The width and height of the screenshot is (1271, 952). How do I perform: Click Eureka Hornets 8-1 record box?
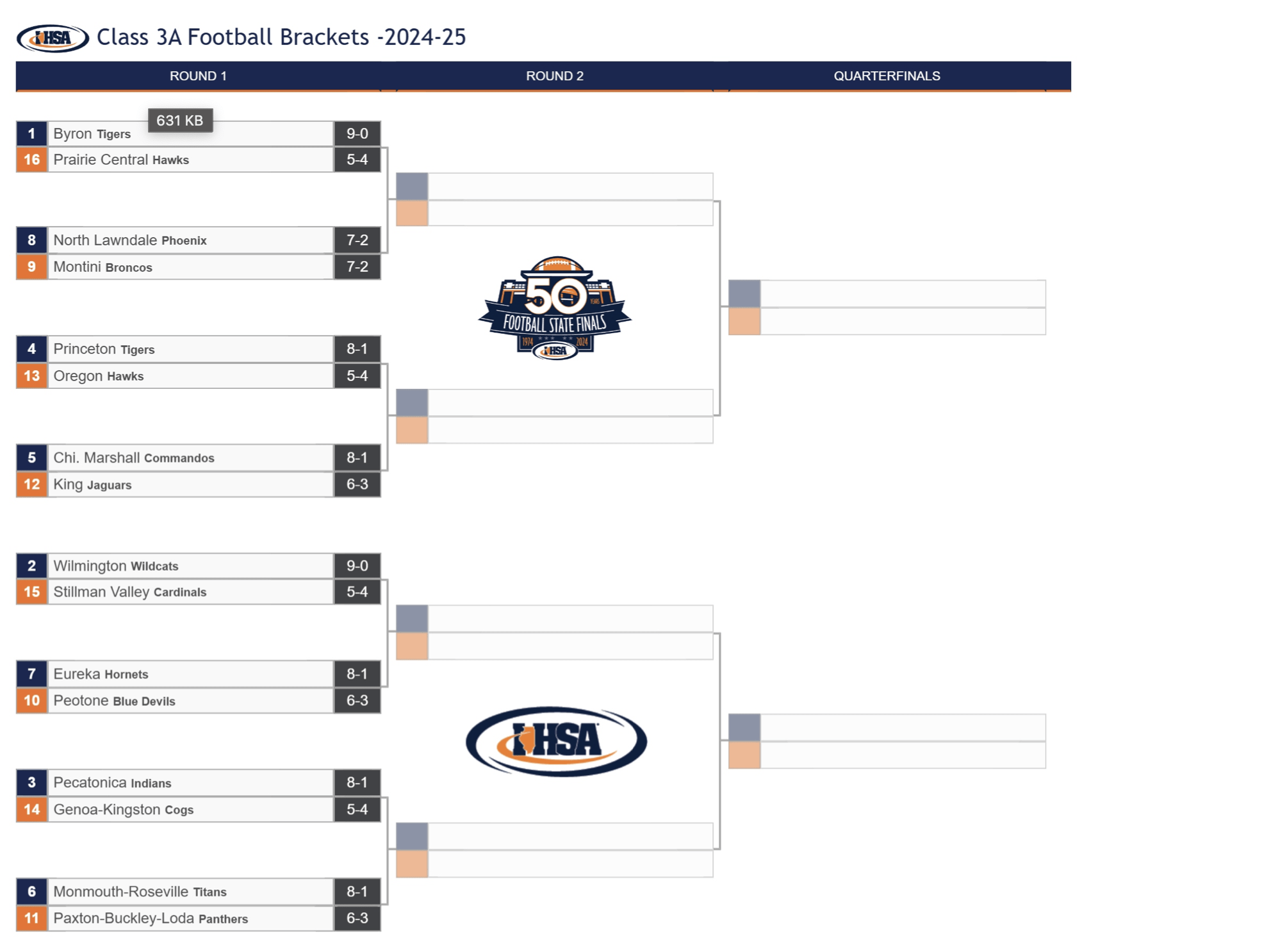click(x=357, y=674)
